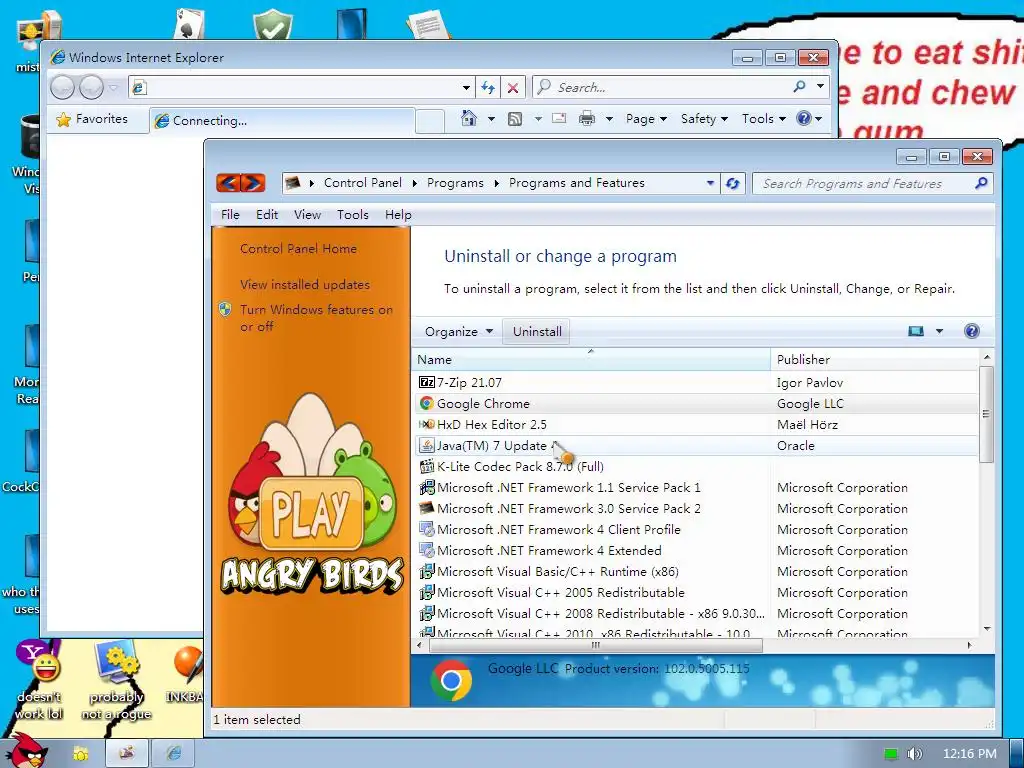Viewport: 1024px width, 768px height.
Task: Click the Control Panel breadcrumb
Action: [362, 183]
